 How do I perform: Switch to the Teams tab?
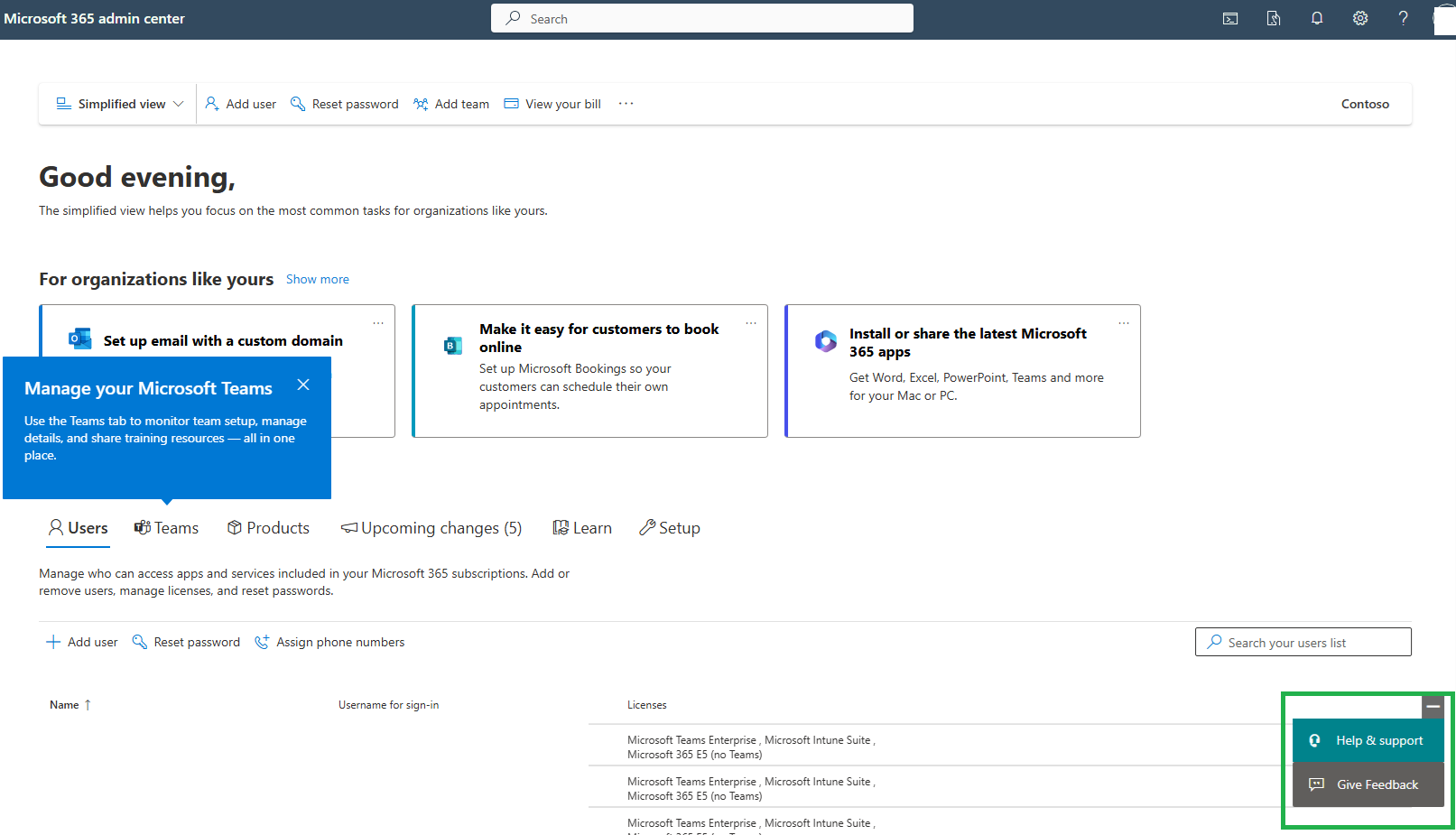(166, 528)
